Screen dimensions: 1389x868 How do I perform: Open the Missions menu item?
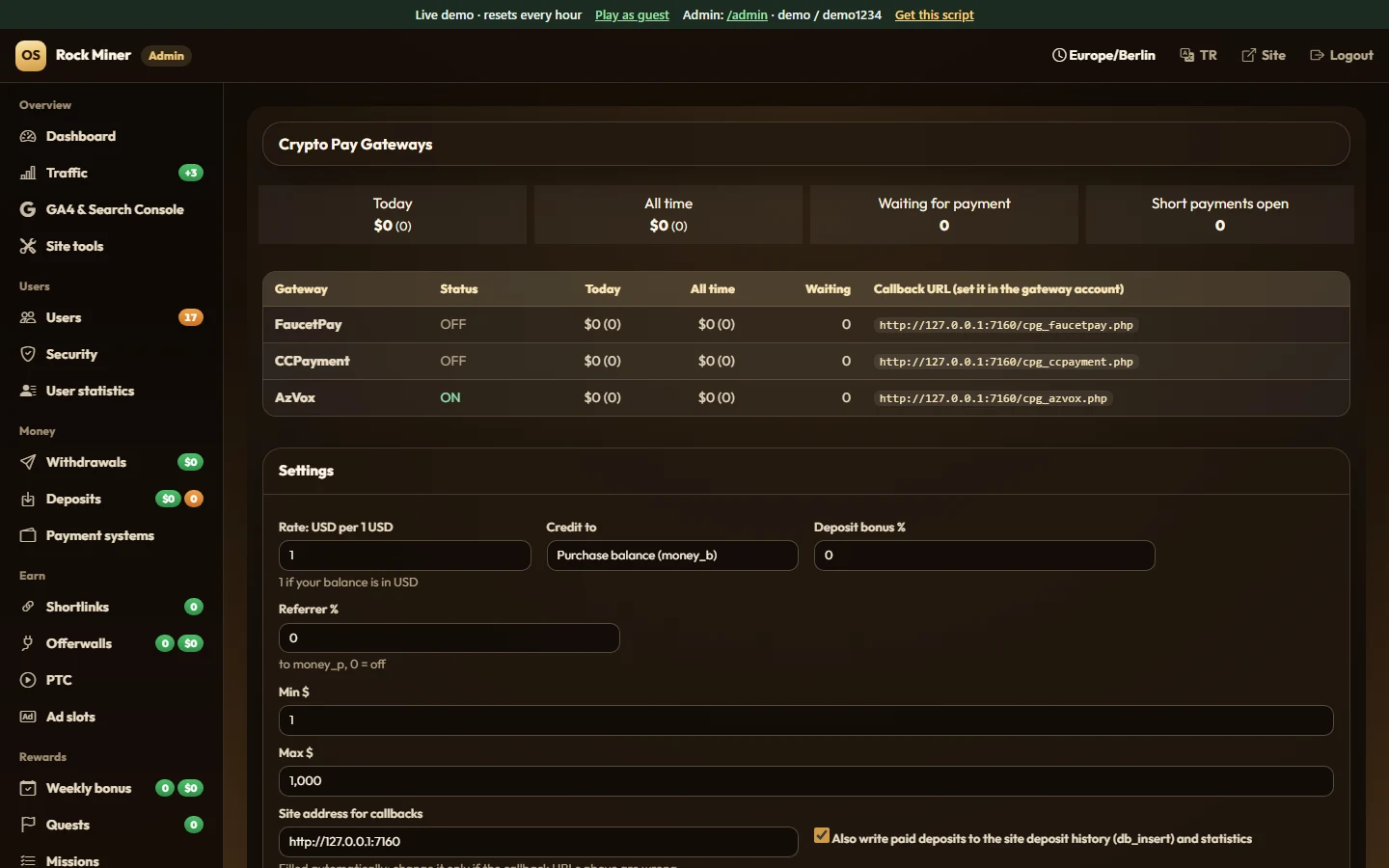(x=111, y=860)
